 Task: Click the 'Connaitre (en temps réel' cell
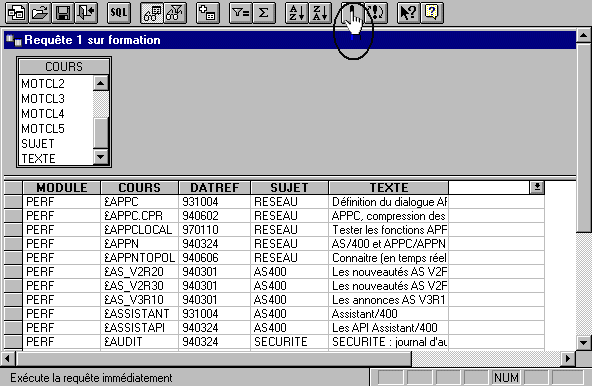(388, 258)
